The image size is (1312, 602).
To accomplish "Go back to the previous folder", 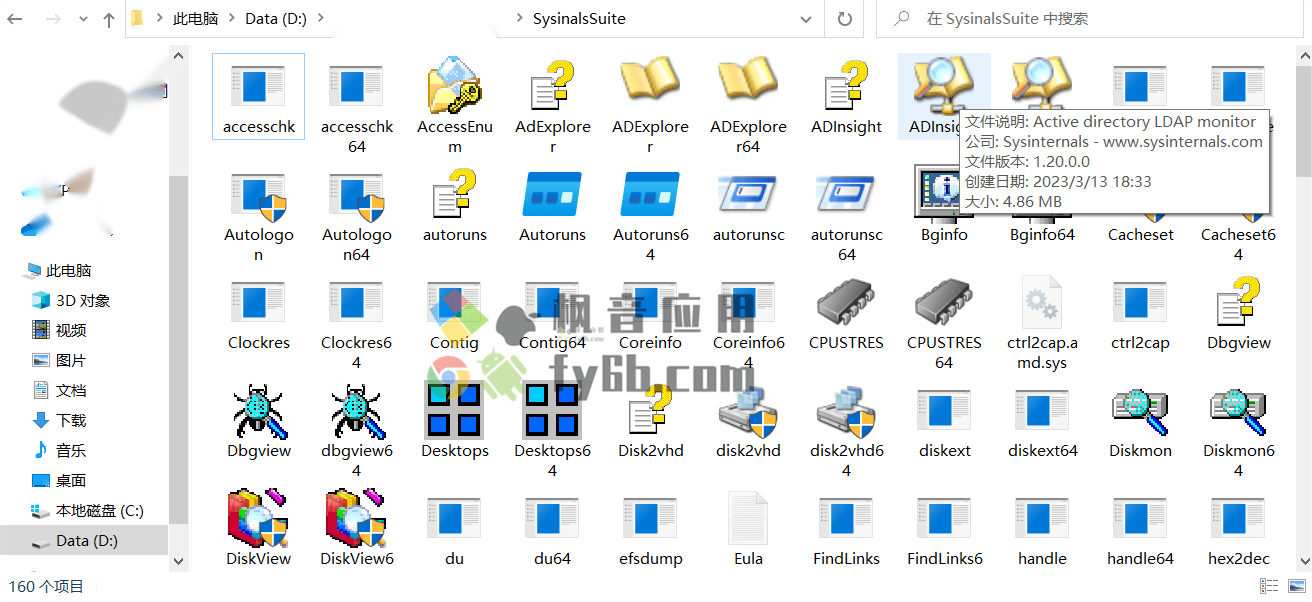I will click(x=15, y=19).
